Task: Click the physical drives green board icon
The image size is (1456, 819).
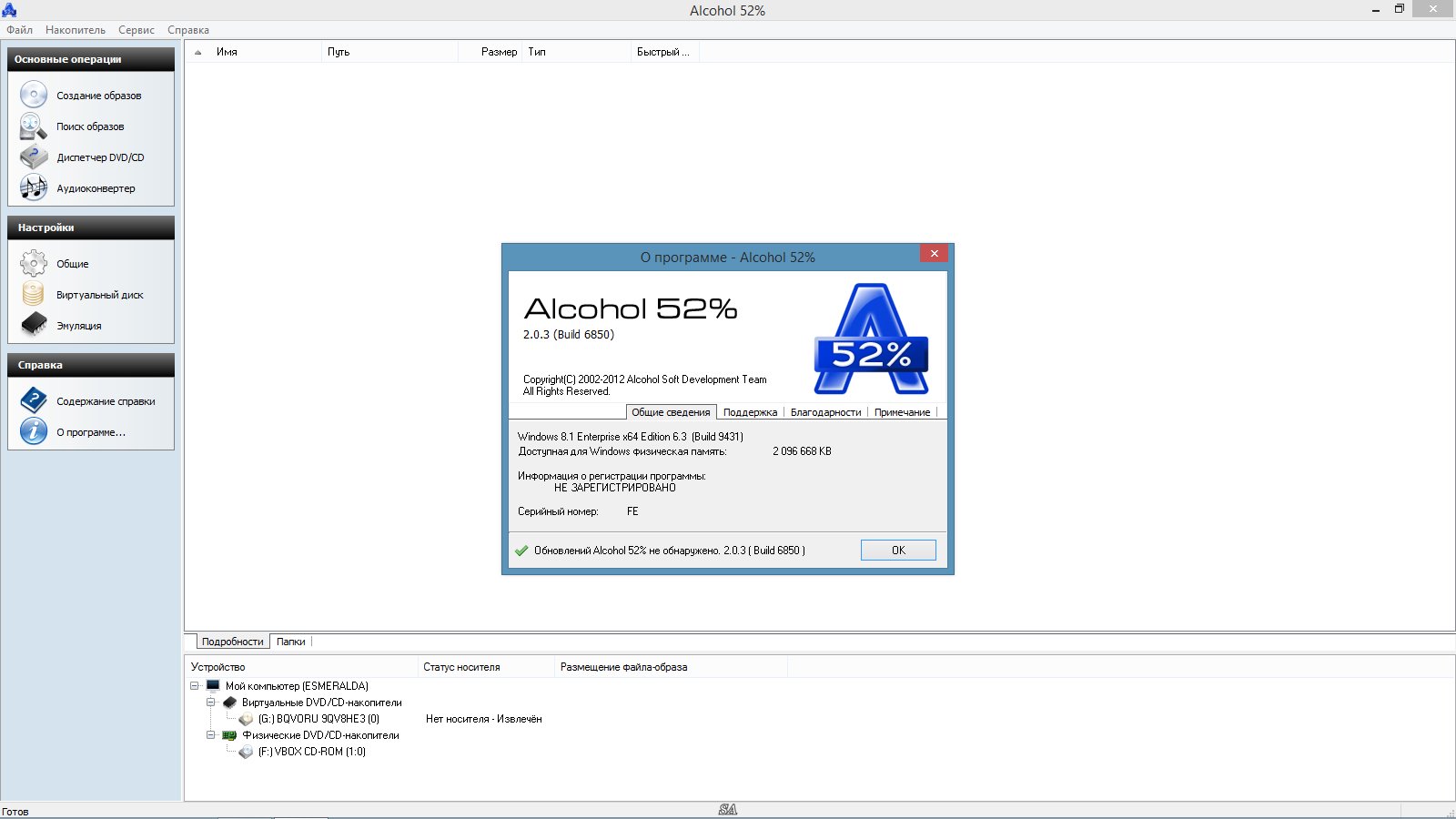Action: pos(229,735)
